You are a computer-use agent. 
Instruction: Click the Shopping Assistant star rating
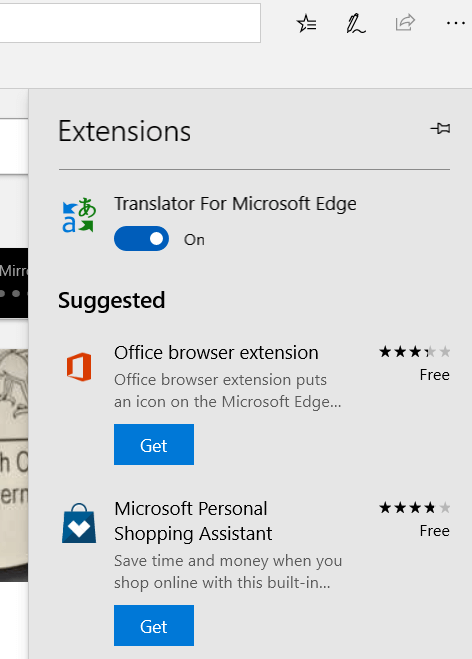click(415, 508)
